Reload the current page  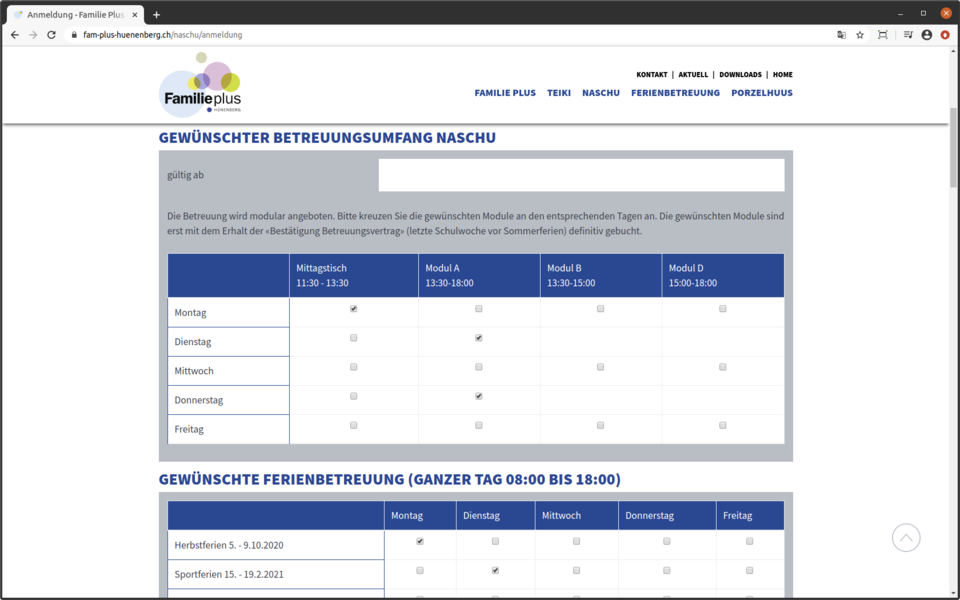(51, 35)
